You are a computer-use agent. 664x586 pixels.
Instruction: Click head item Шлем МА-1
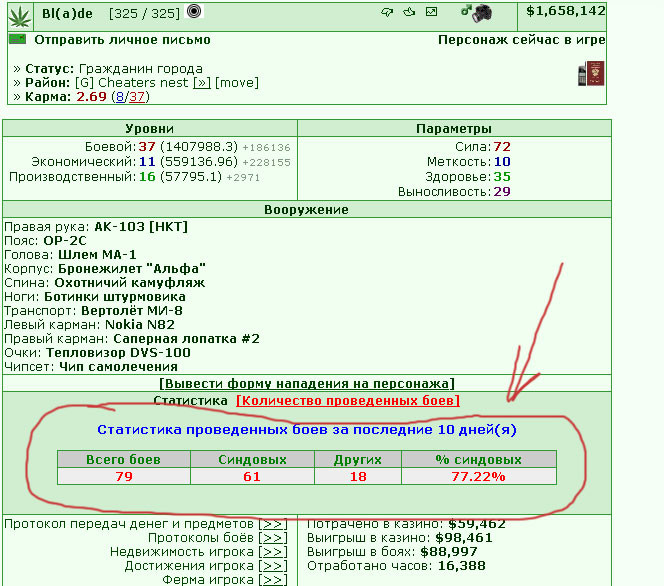(x=97, y=255)
